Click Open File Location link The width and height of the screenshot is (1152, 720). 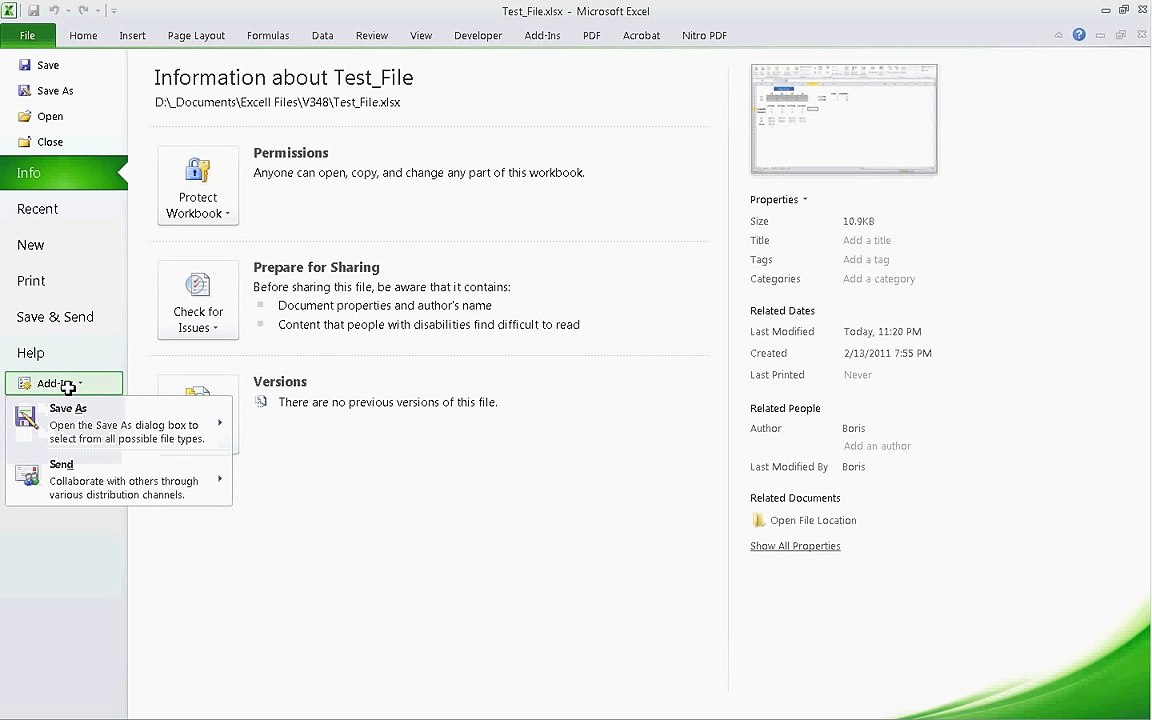(x=813, y=520)
